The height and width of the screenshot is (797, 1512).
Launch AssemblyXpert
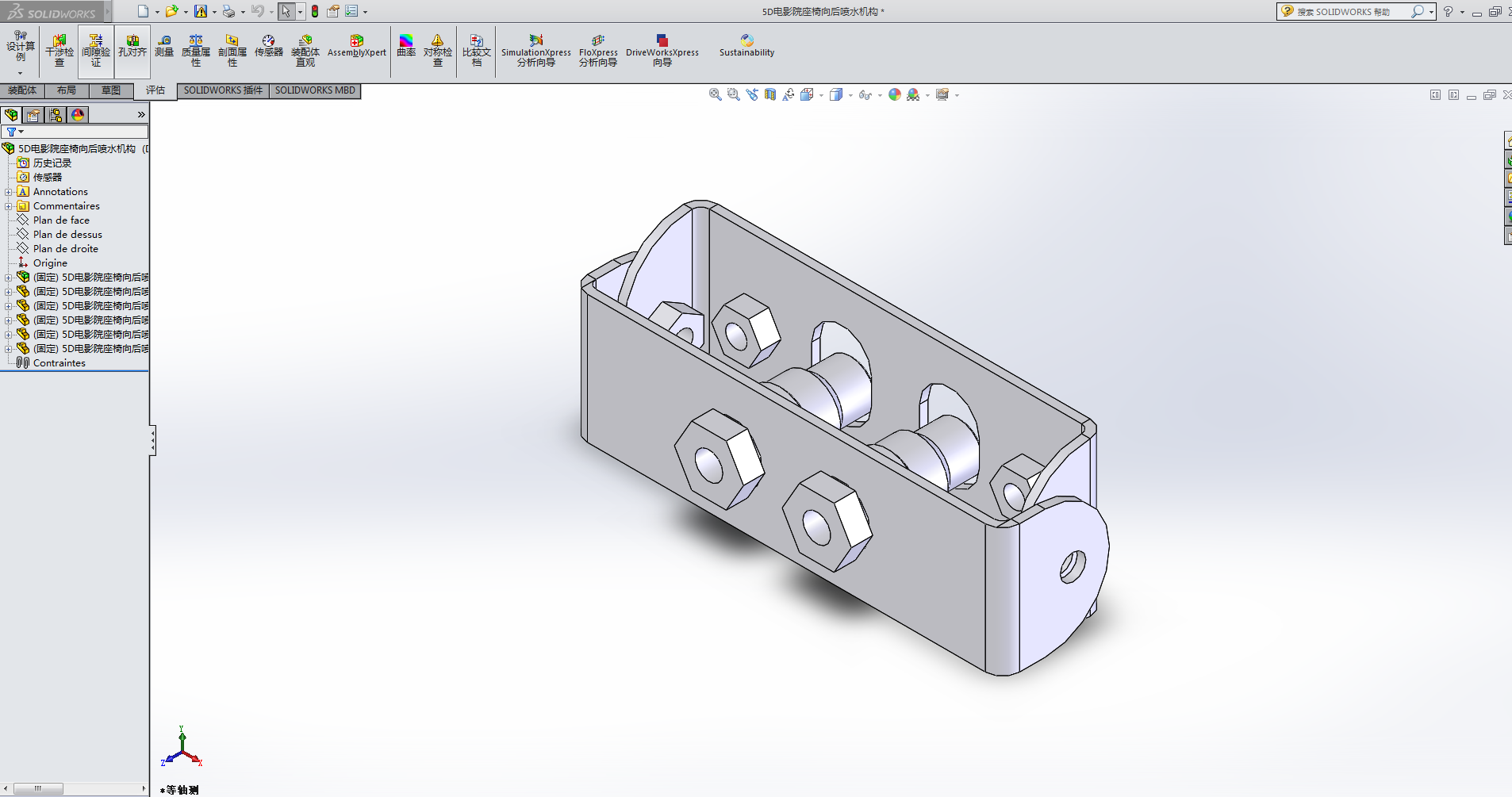357,46
